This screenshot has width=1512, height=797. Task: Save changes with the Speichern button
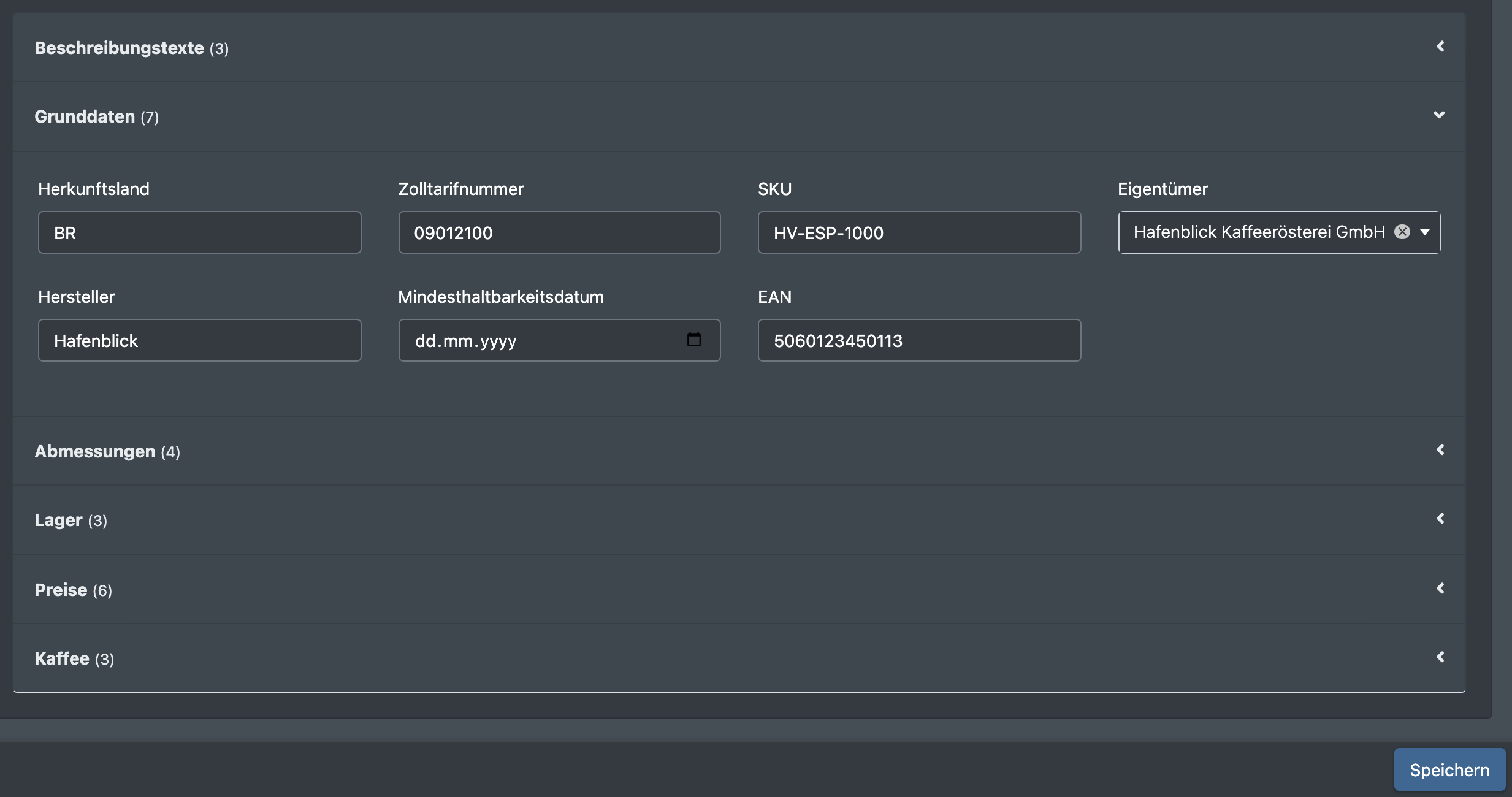(1449, 769)
